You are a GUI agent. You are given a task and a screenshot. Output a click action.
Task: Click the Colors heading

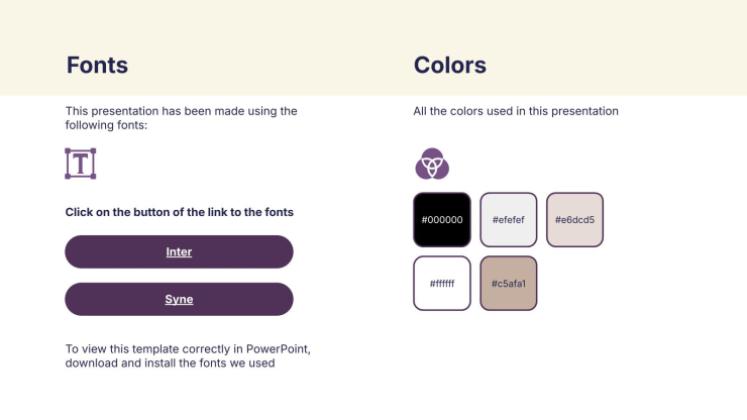pyautogui.click(x=450, y=65)
